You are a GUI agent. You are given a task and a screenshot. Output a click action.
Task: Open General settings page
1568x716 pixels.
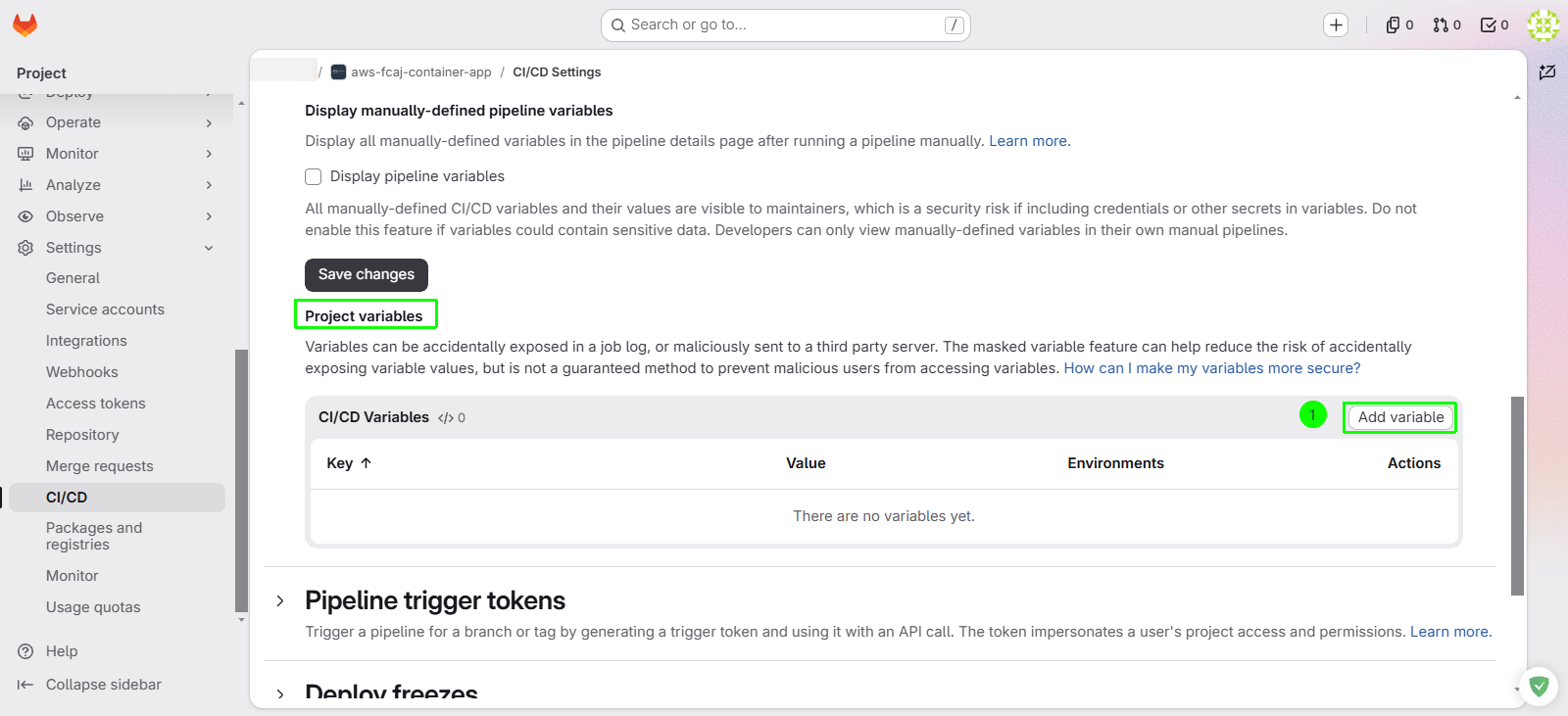73,278
